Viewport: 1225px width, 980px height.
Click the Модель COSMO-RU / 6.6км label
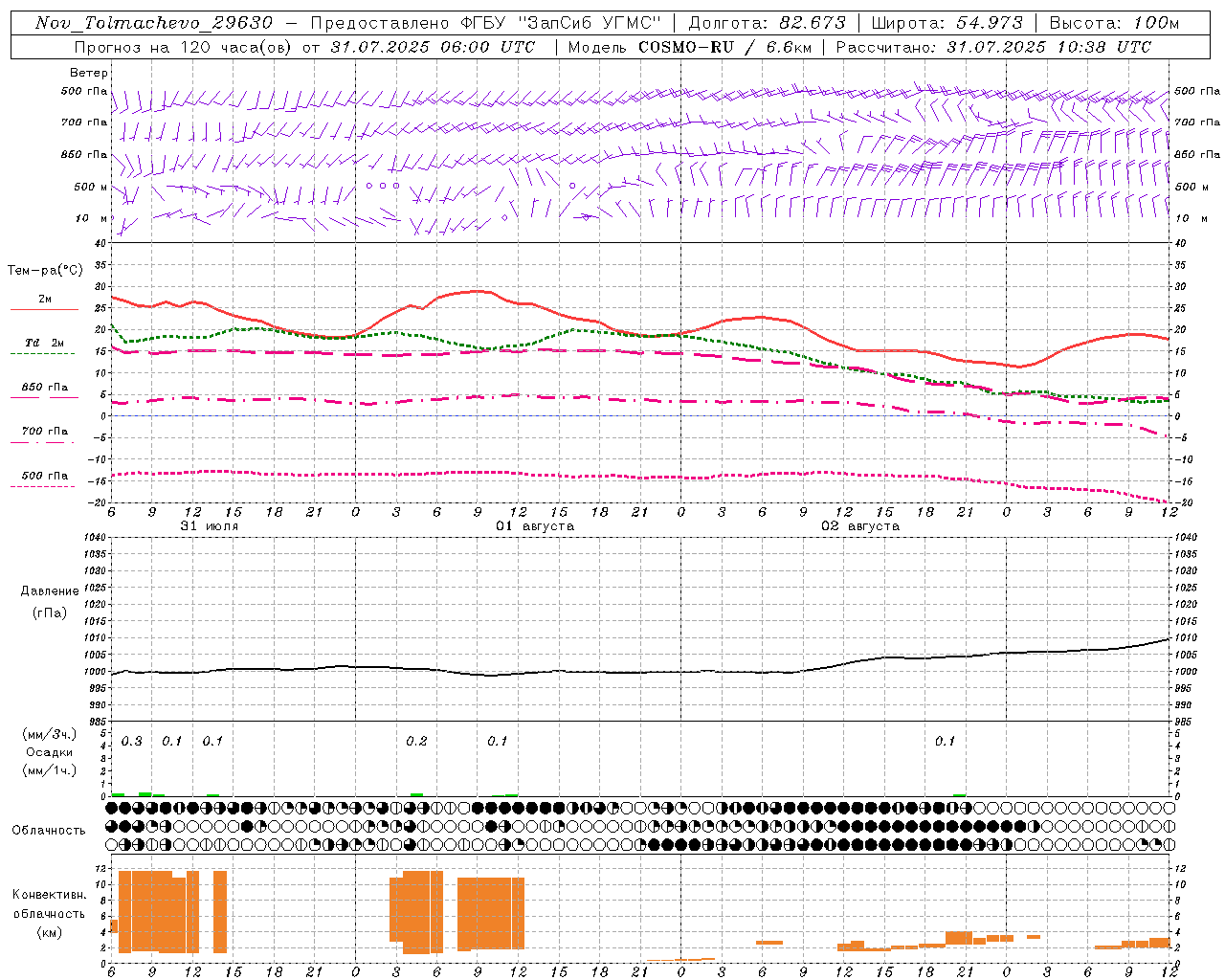click(689, 47)
